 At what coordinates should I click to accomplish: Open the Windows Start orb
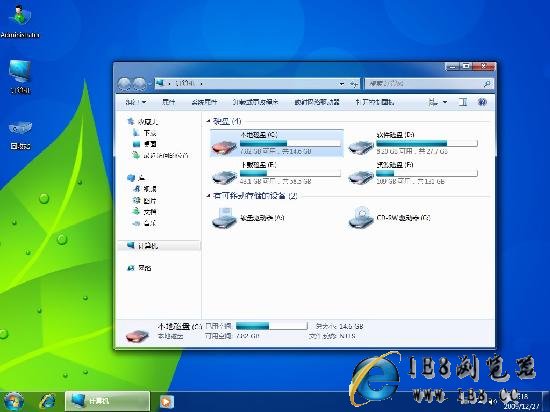[x=13, y=401]
